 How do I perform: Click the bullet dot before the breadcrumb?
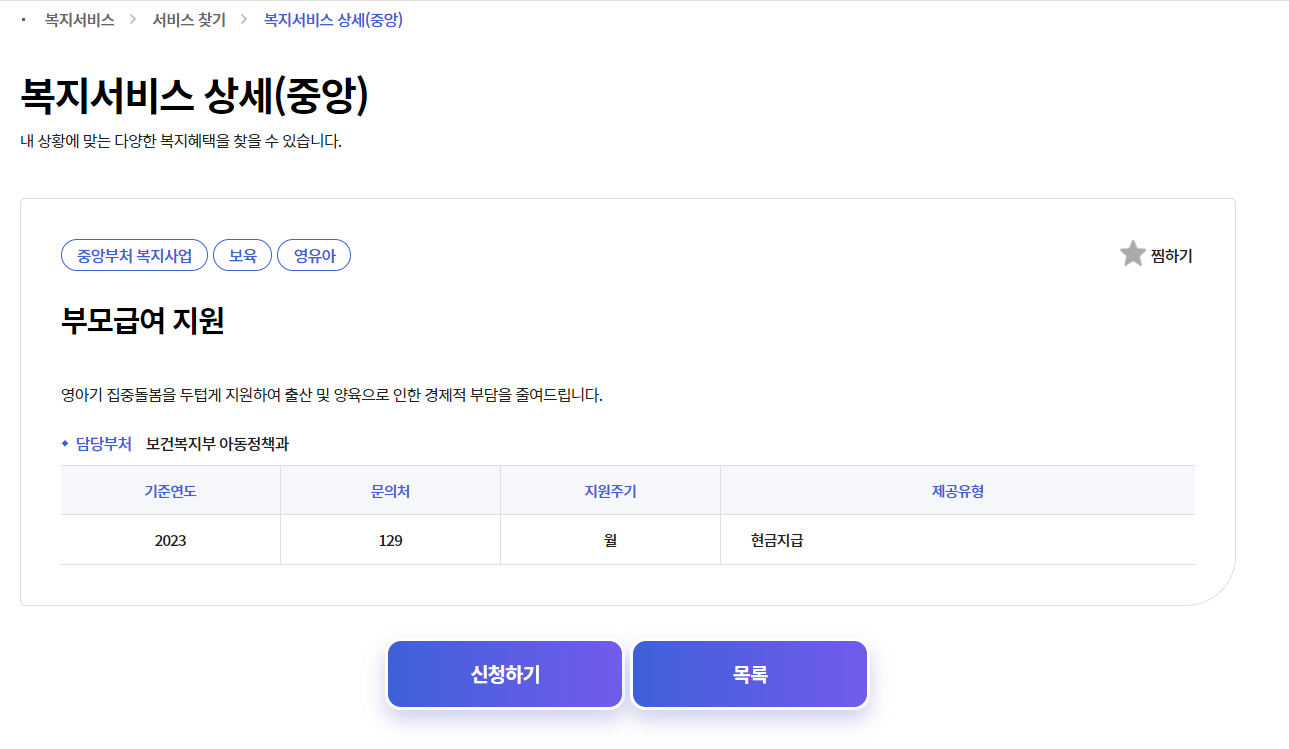21,19
